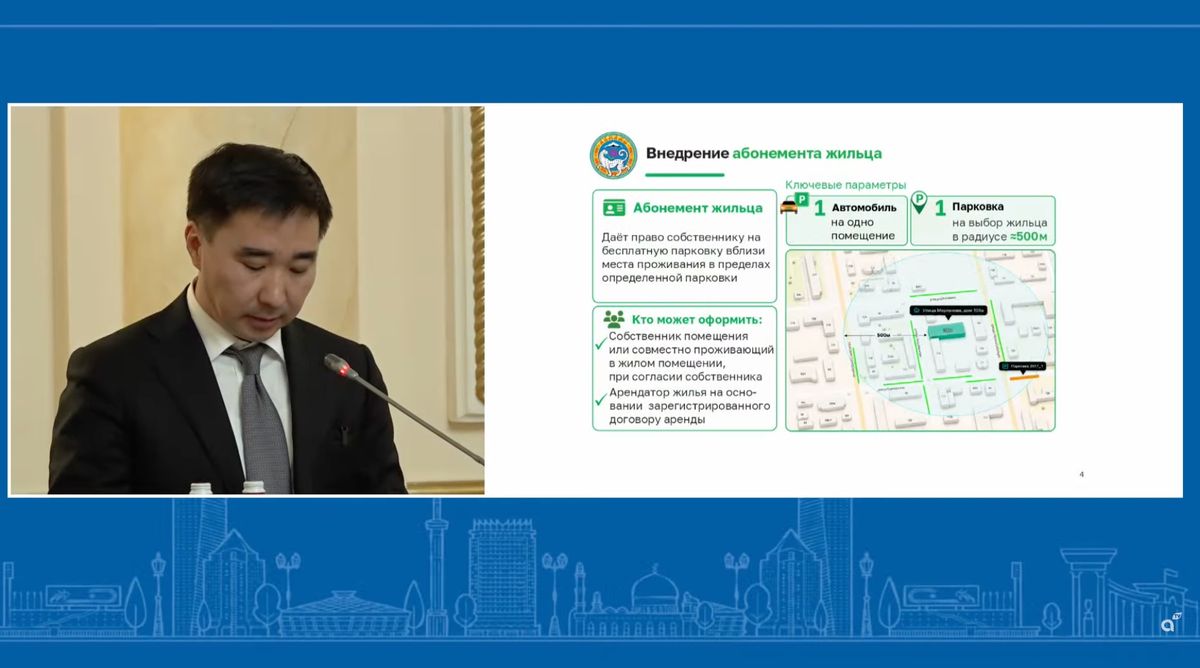Viewport: 1200px width, 668px height.
Task: Click the speaker's video feed panel
Action: tap(247, 300)
